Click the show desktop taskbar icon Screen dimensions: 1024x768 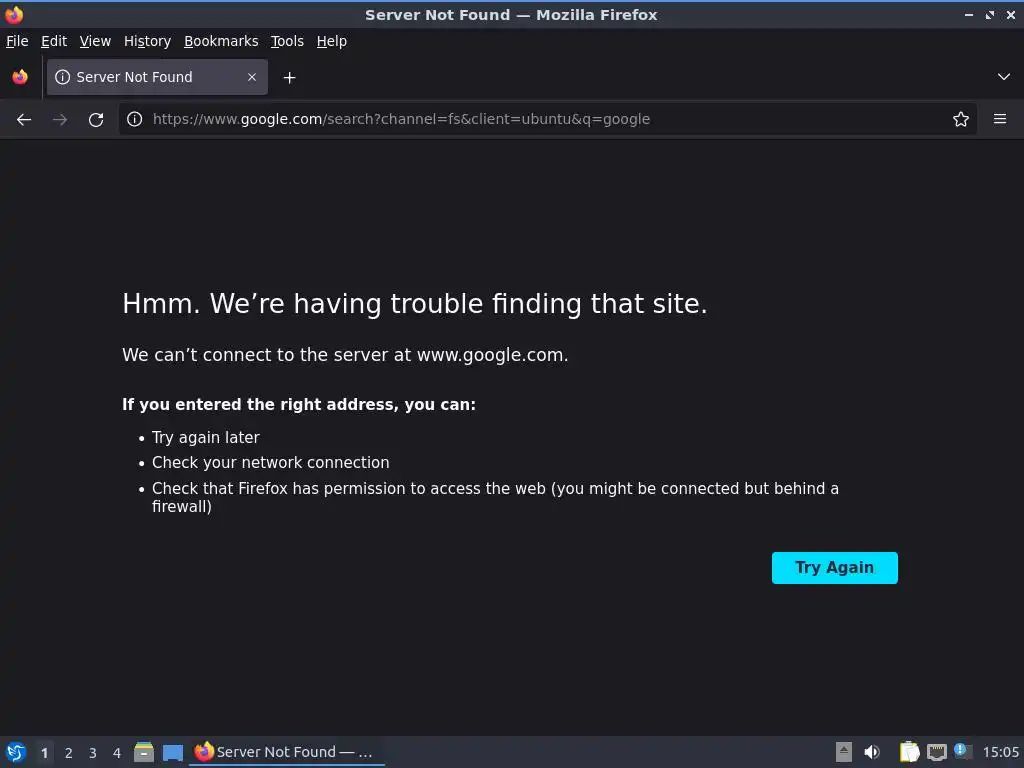point(173,752)
